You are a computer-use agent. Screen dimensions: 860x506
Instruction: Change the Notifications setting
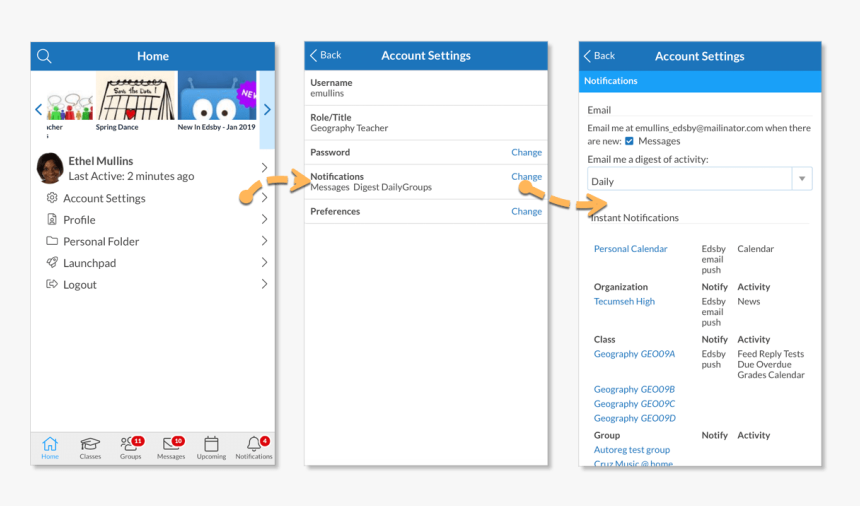pos(527,177)
